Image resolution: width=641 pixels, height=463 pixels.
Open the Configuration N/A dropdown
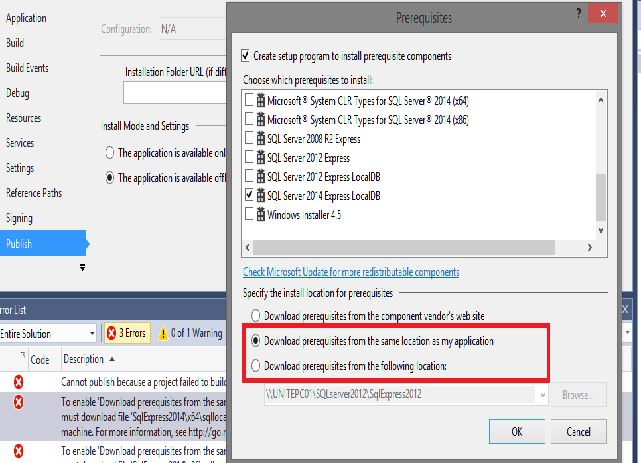point(192,29)
